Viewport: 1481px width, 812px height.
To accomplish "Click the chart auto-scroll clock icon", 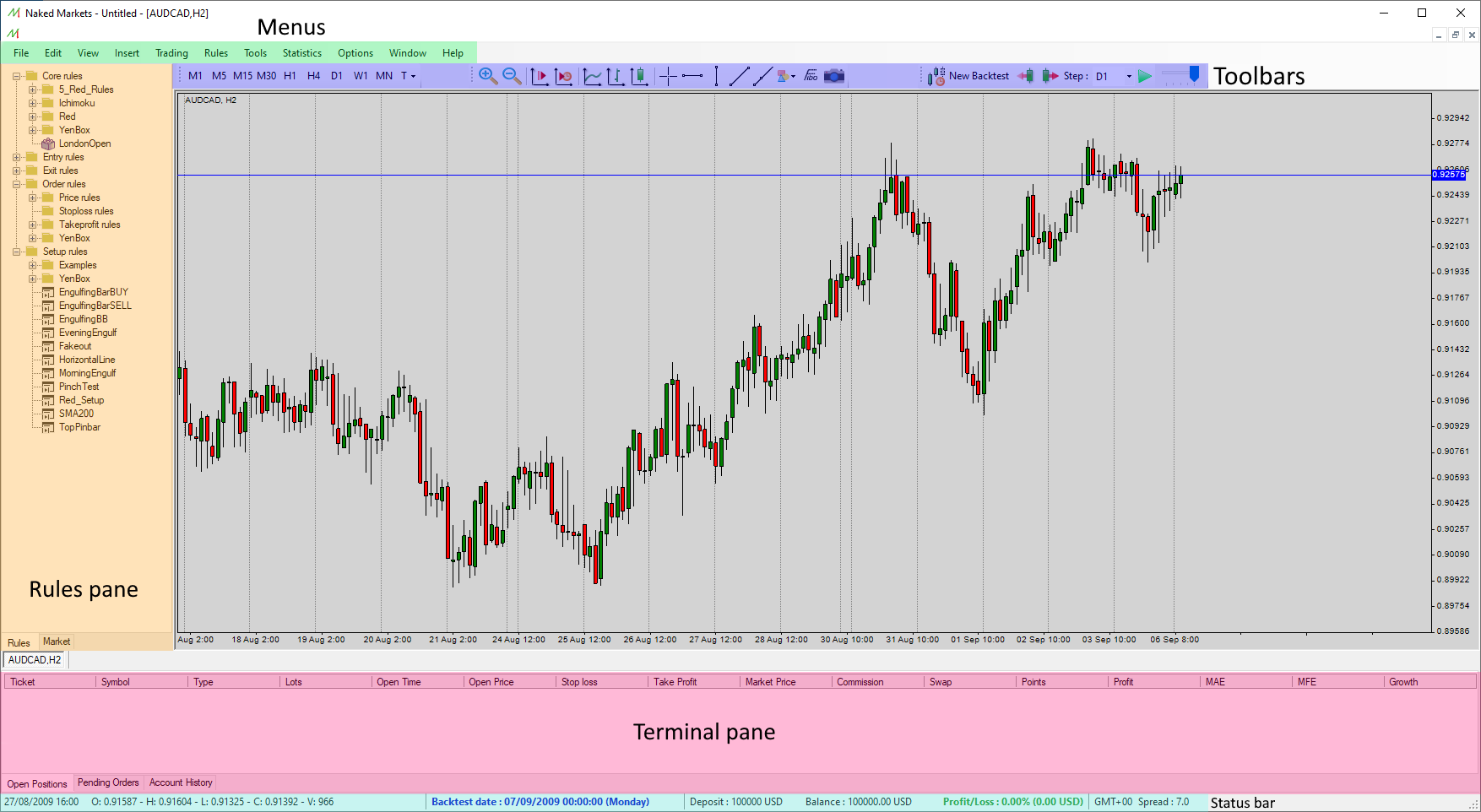I will 564,76.
